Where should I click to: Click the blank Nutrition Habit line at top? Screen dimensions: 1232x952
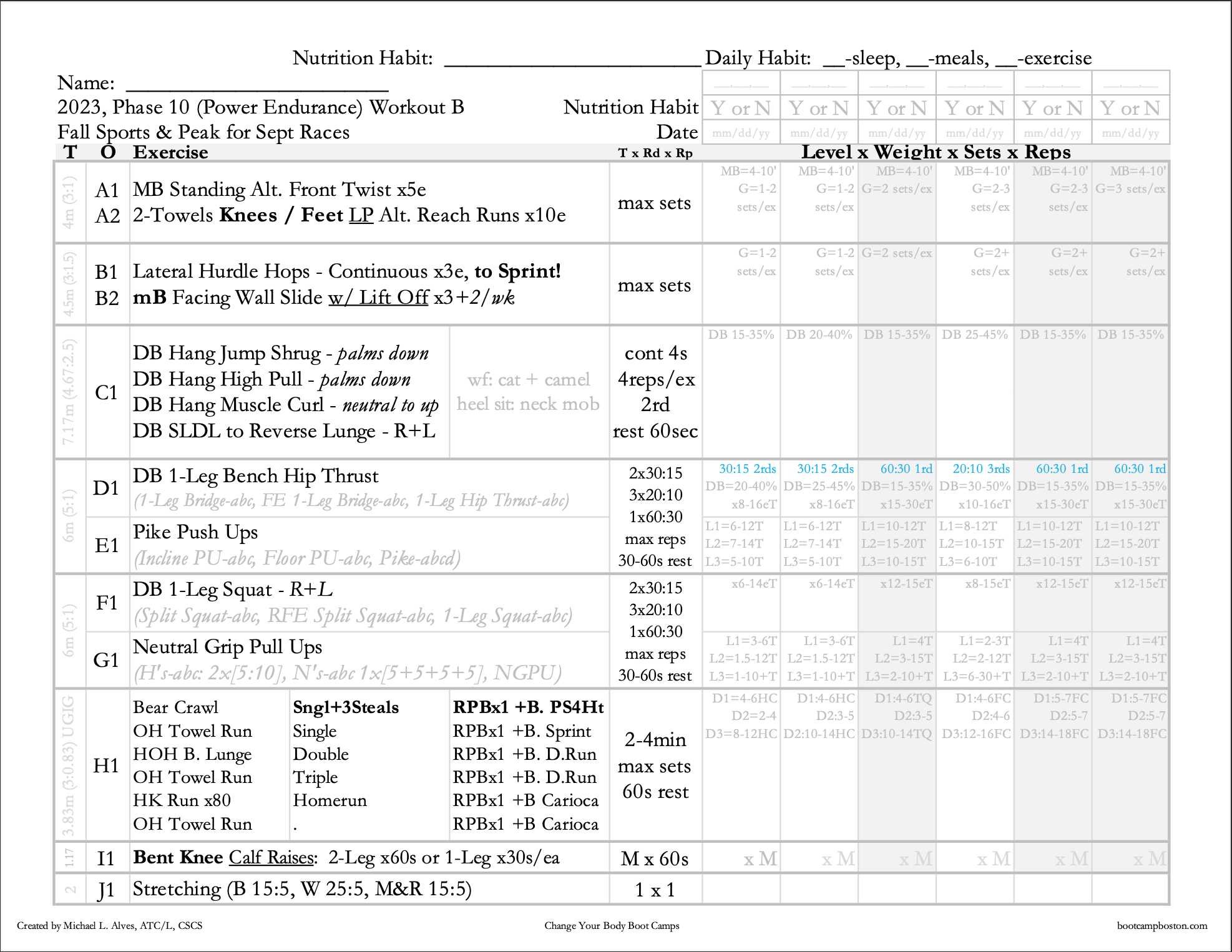(x=572, y=64)
